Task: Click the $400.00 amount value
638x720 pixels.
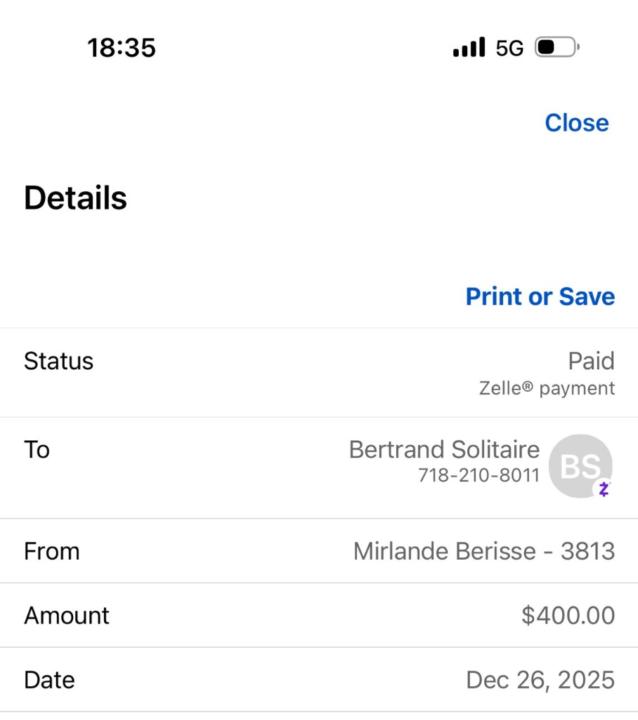Action: [x=568, y=616]
